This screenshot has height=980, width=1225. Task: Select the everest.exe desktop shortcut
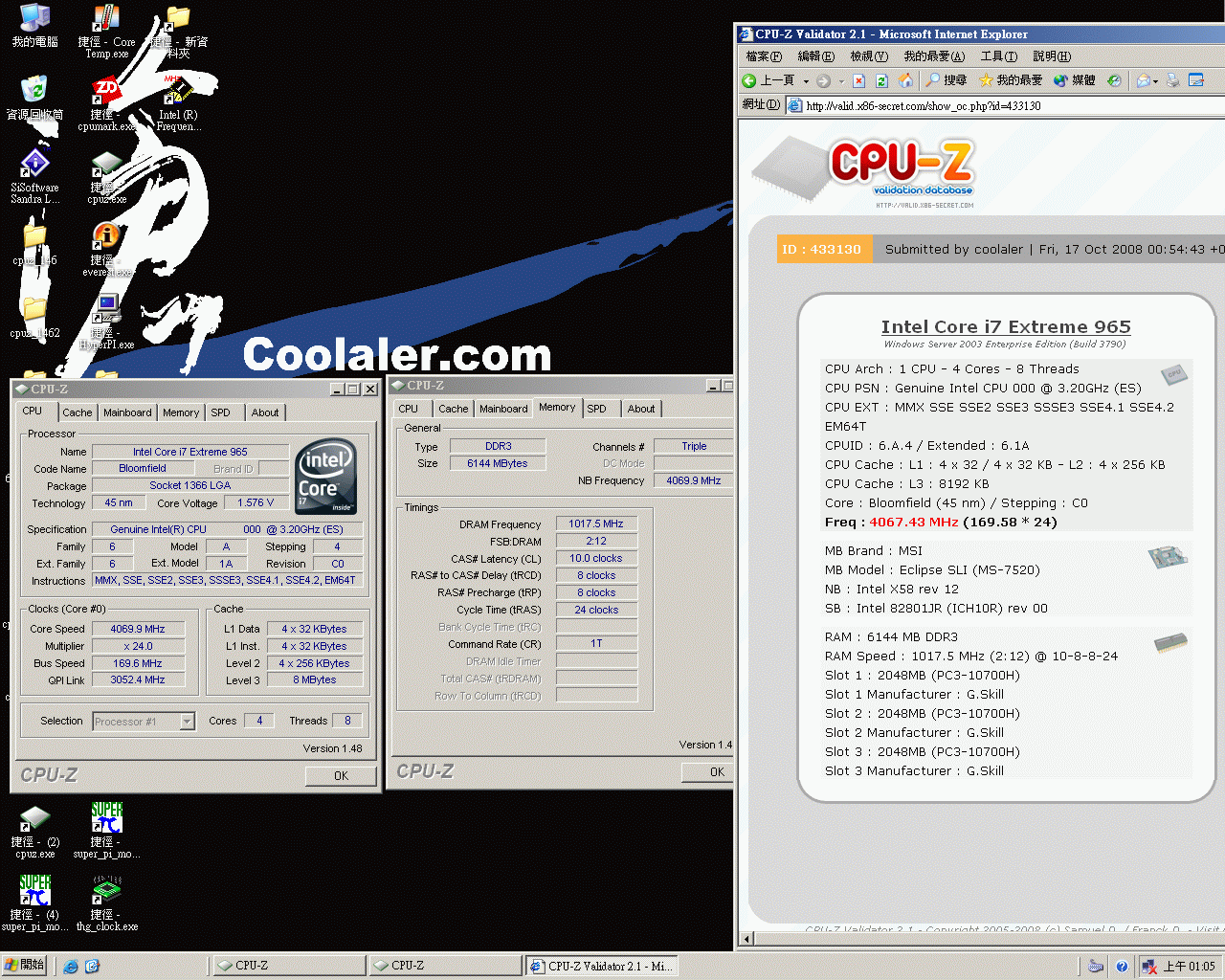click(x=106, y=250)
